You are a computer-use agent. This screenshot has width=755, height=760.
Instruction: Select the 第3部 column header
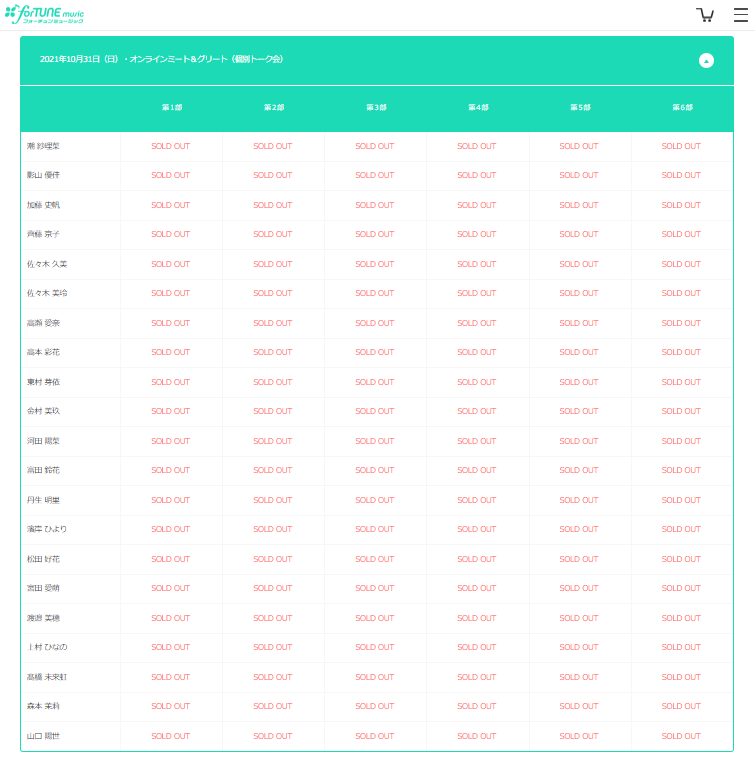[x=375, y=107]
